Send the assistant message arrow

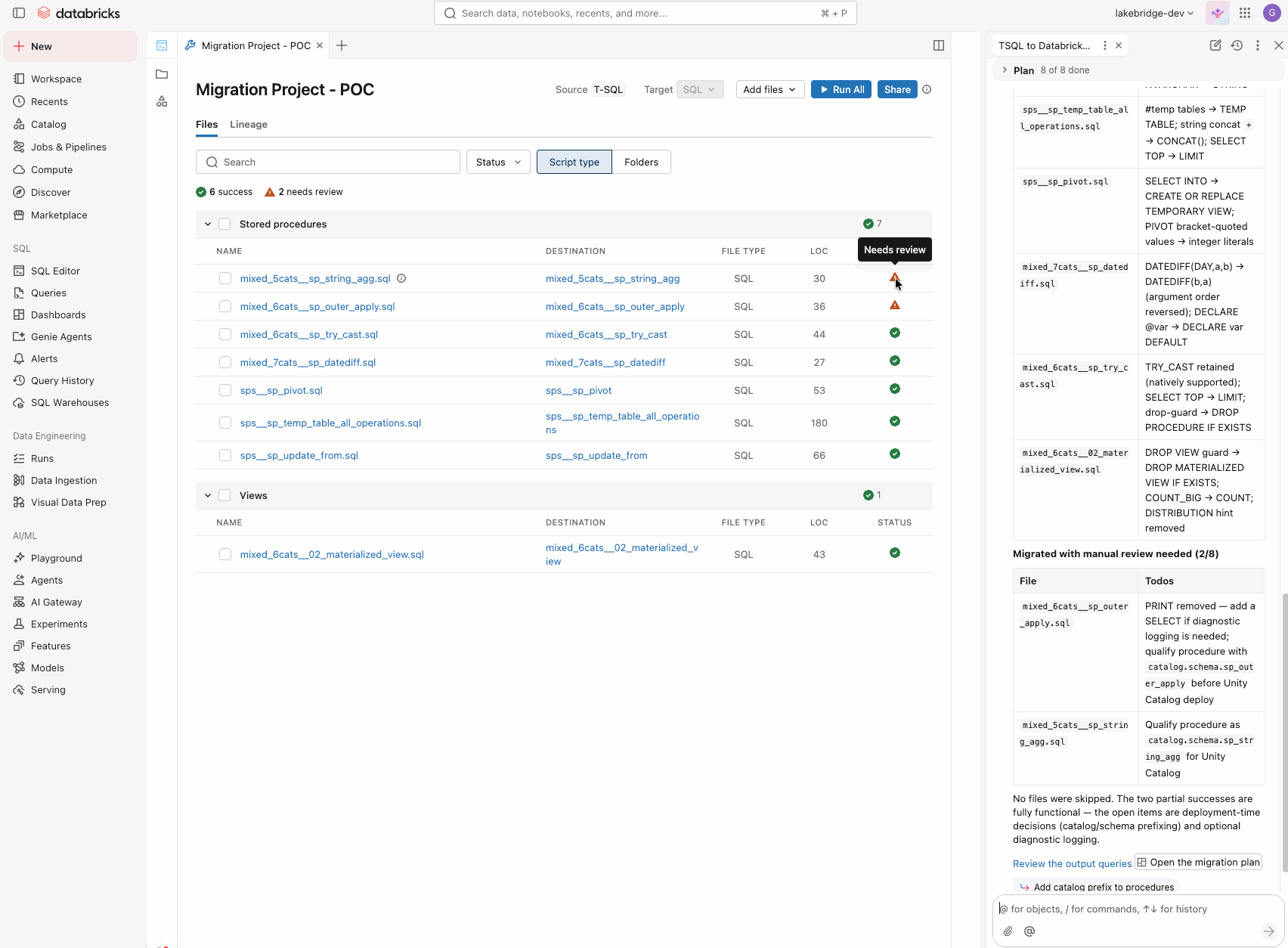tap(1269, 931)
